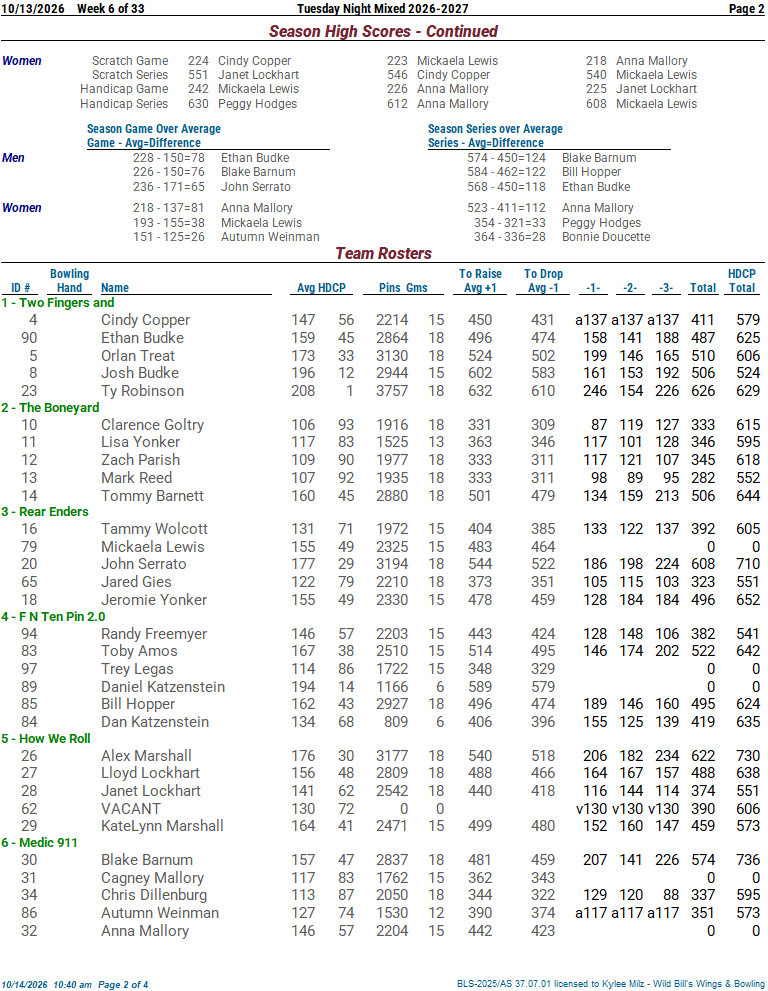
Task: Click Tommy Barnett's roster name
Action: [152, 496]
